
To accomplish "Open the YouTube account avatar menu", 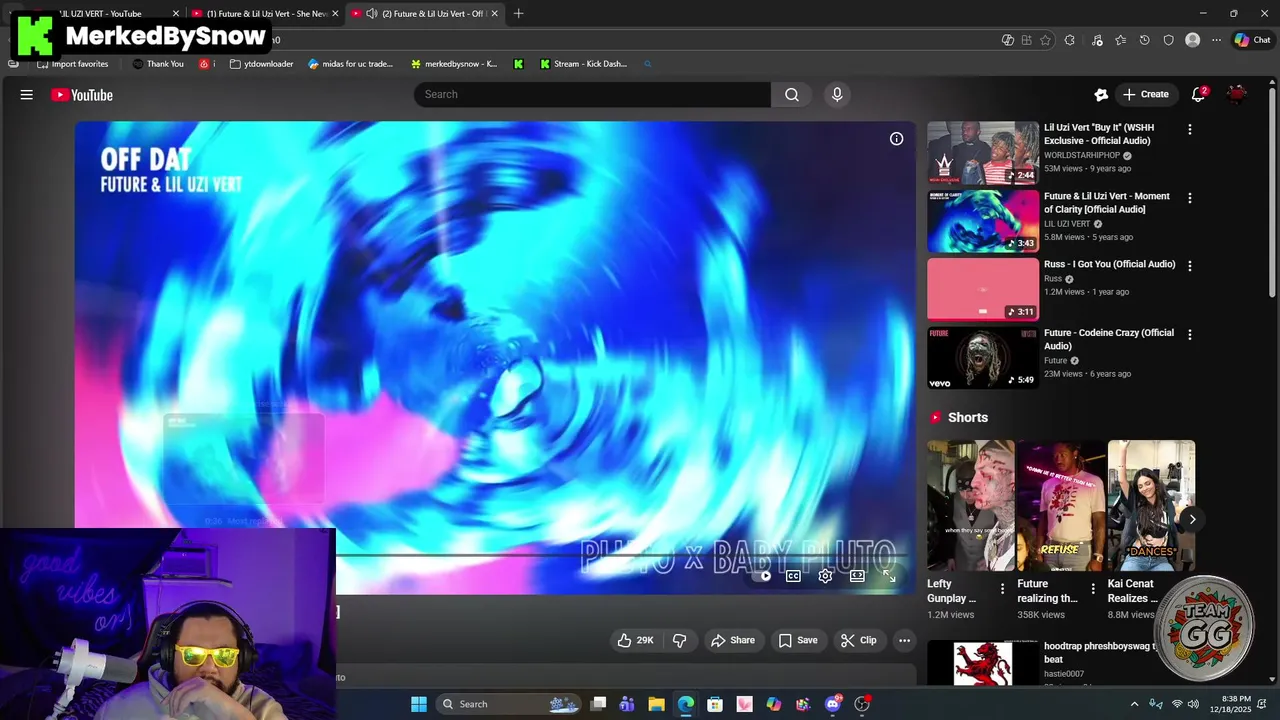I will click(1238, 95).
